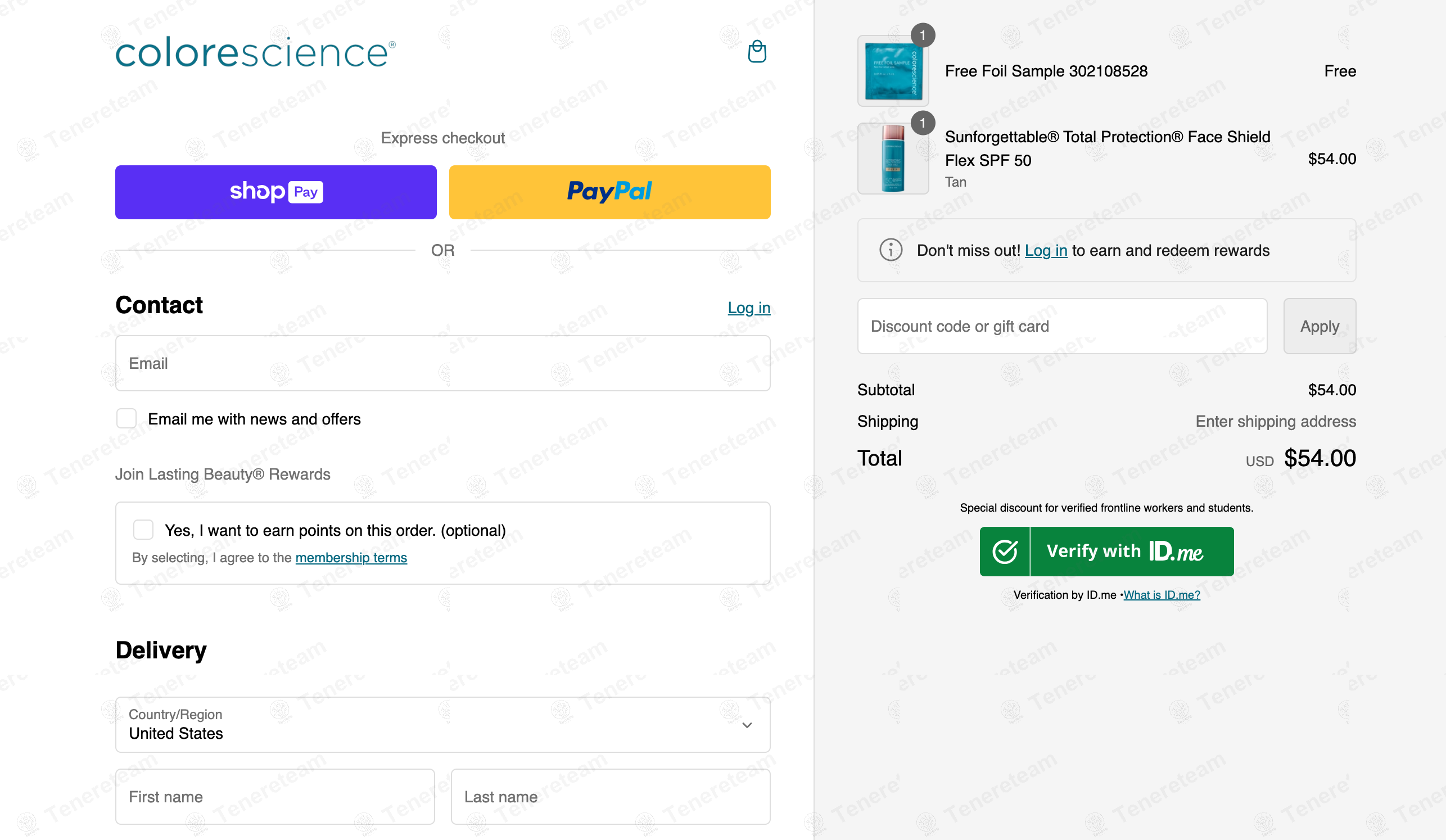
Task: Click the info icon beside rewards notice
Action: (891, 250)
